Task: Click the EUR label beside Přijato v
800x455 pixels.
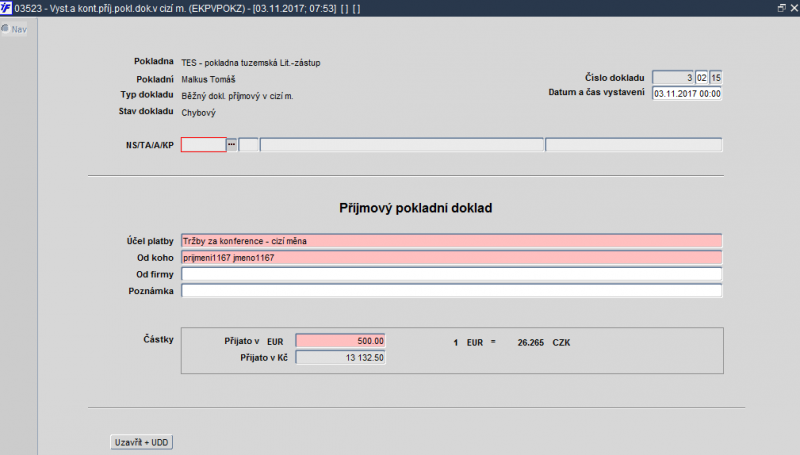Action: tap(275, 342)
